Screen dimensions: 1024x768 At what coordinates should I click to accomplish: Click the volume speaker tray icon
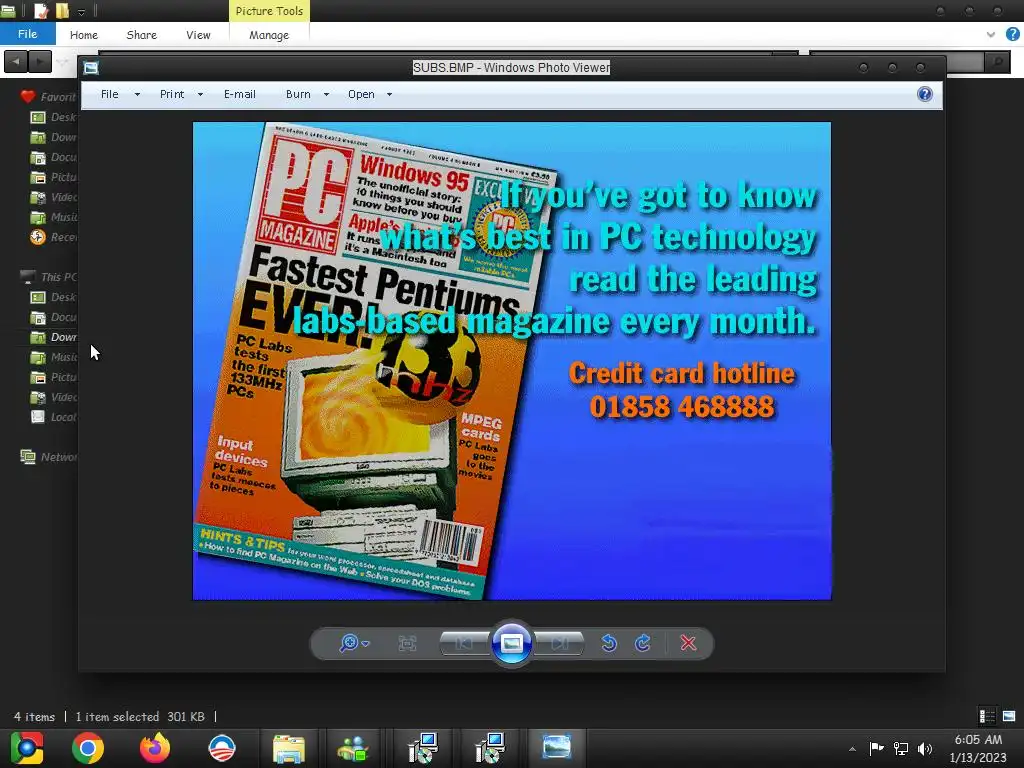point(924,748)
